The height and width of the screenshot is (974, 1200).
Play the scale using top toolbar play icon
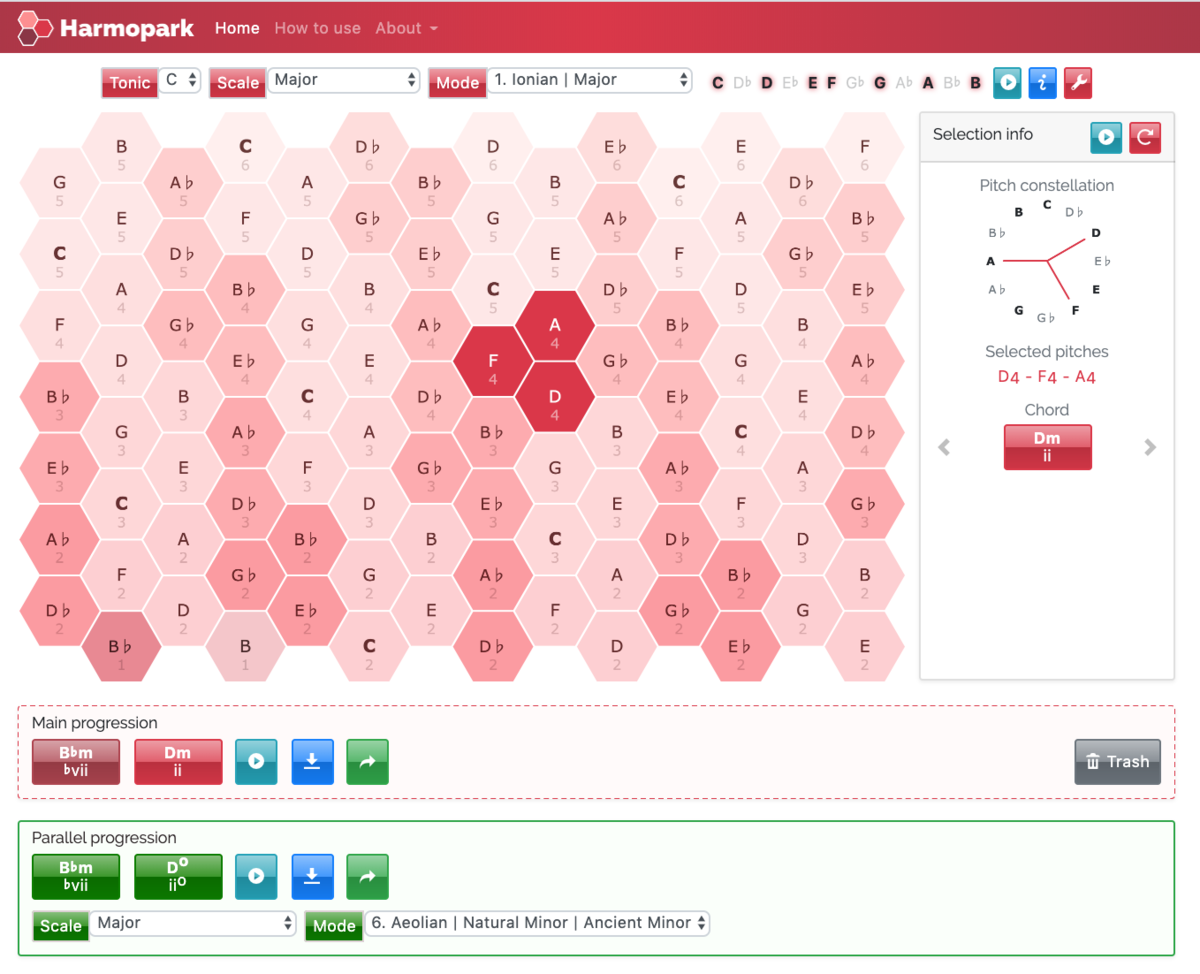click(1007, 83)
